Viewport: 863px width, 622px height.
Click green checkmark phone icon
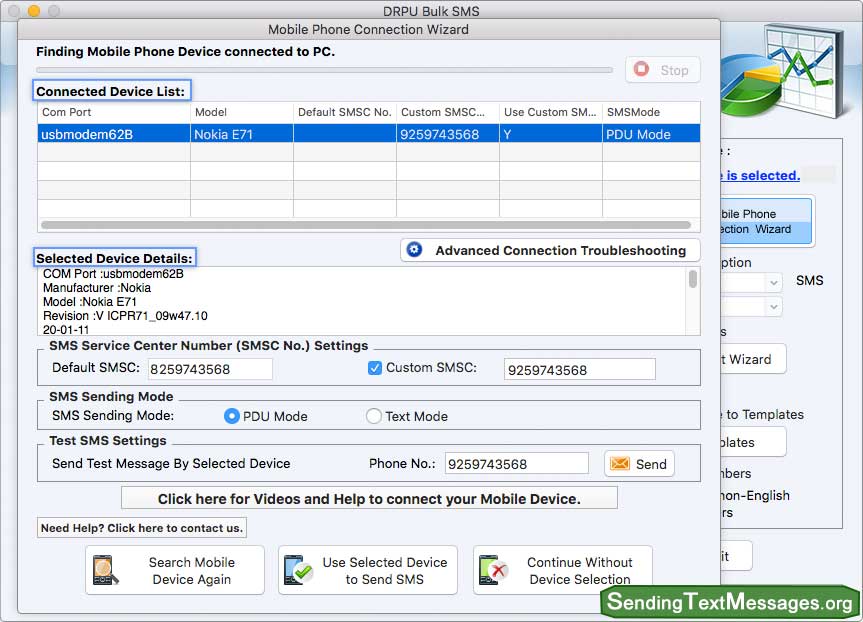point(298,570)
